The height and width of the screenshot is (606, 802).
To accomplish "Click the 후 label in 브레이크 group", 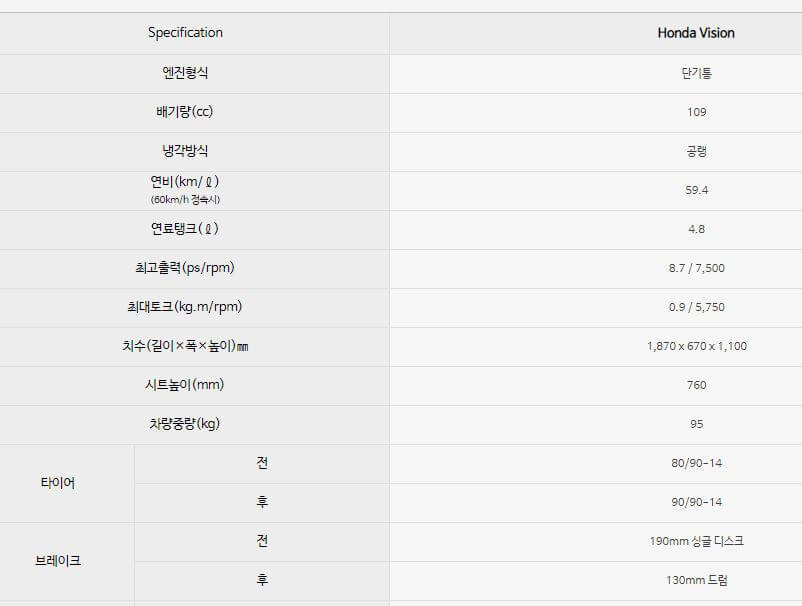I will [x=262, y=579].
